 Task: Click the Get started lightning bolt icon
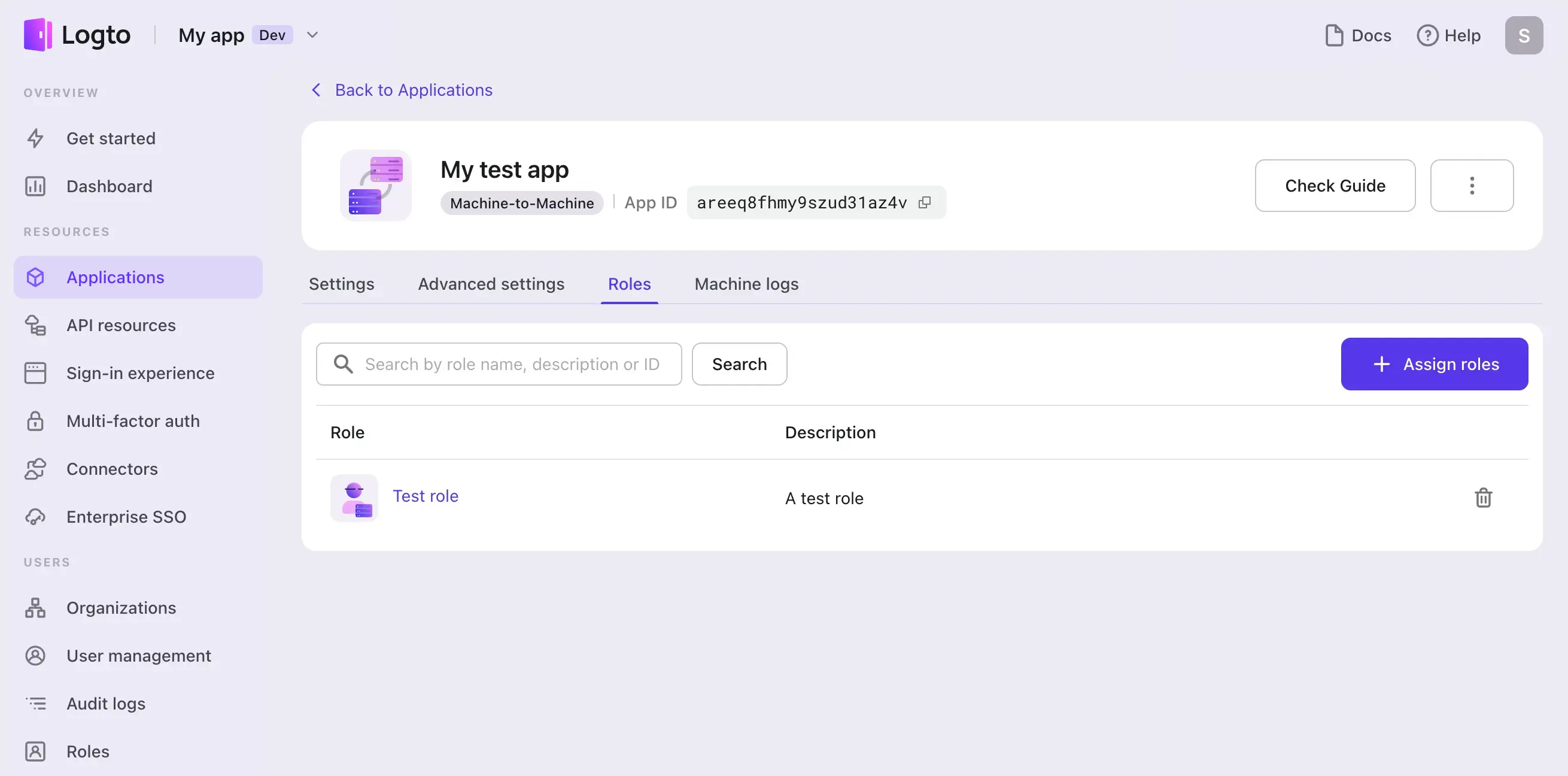coord(34,139)
